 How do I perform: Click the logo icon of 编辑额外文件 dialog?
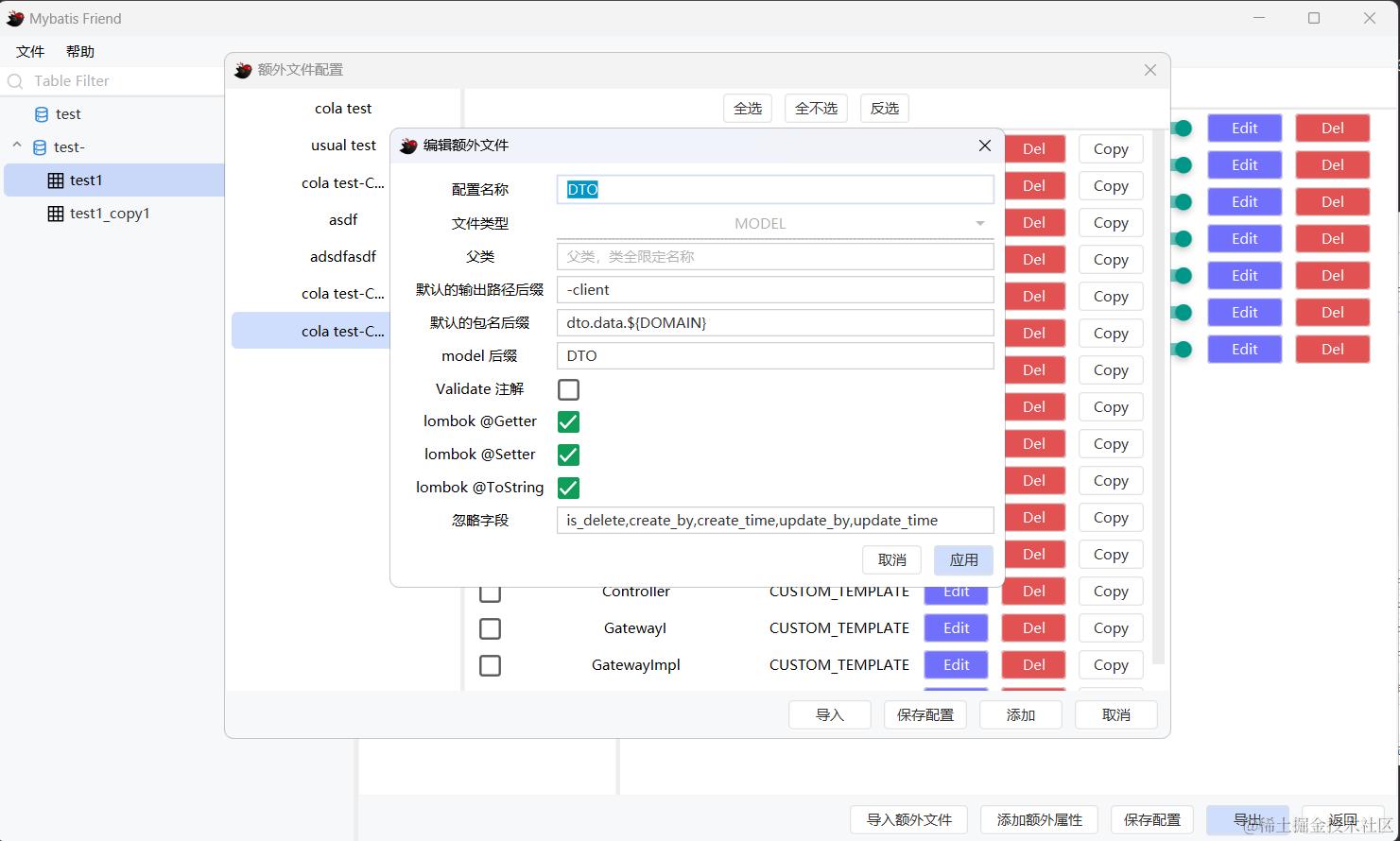click(x=408, y=146)
